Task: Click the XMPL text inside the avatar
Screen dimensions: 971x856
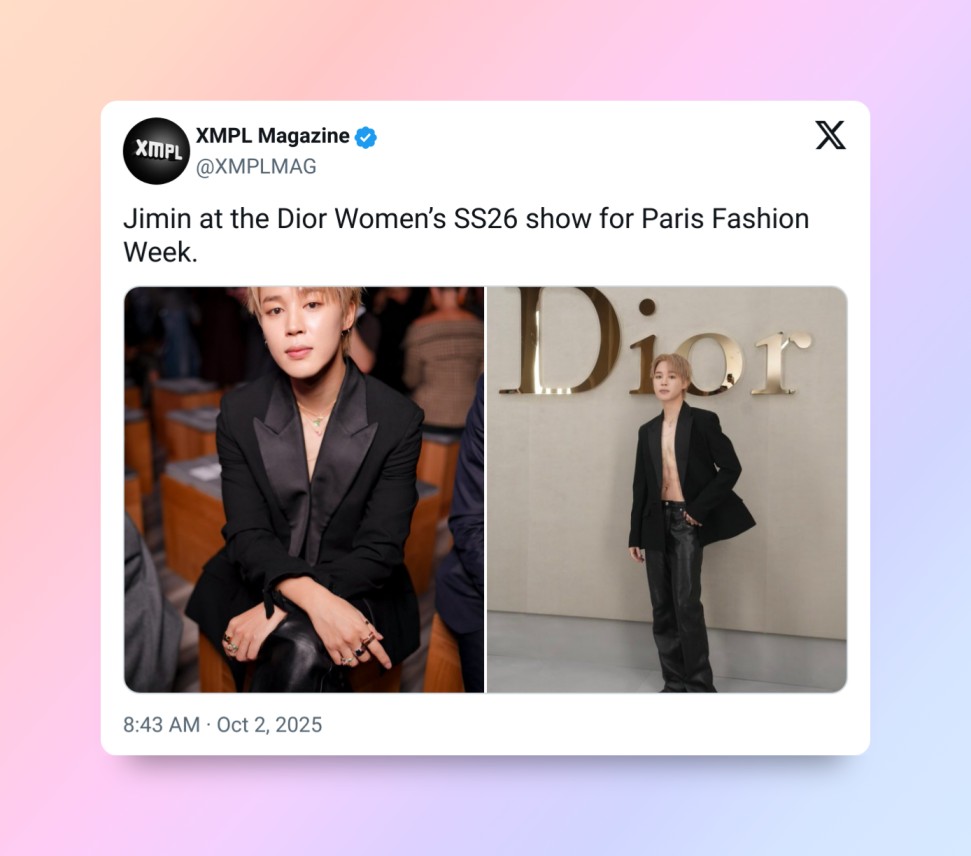Action: pyautogui.click(x=159, y=149)
